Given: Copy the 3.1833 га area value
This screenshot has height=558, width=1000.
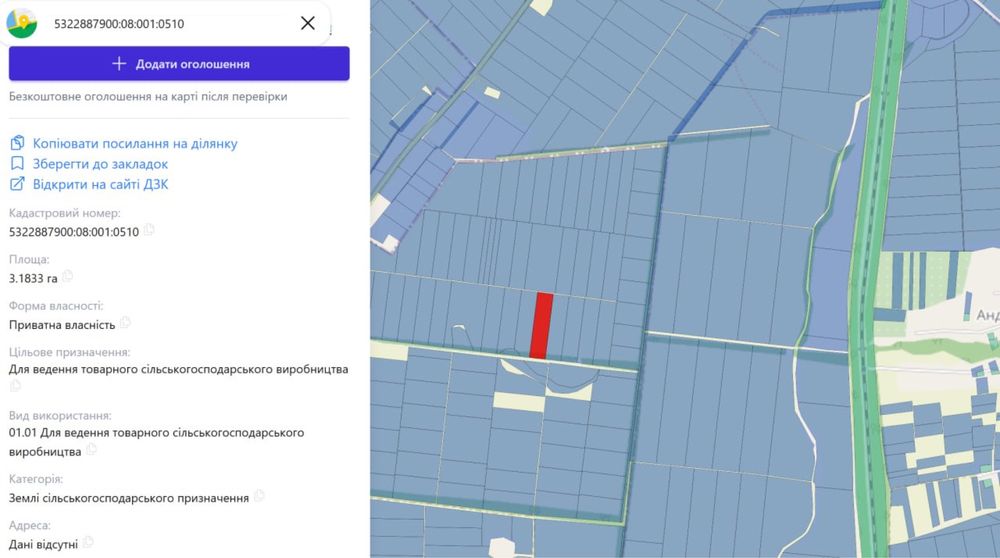Looking at the screenshot, I should click(x=68, y=276).
